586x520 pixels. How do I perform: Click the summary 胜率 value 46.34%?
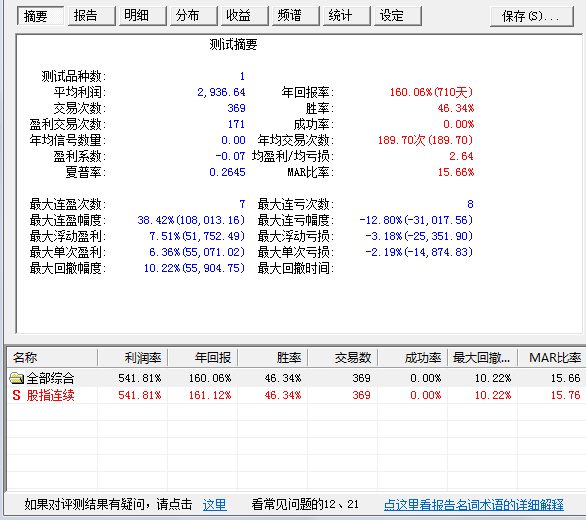pos(456,108)
